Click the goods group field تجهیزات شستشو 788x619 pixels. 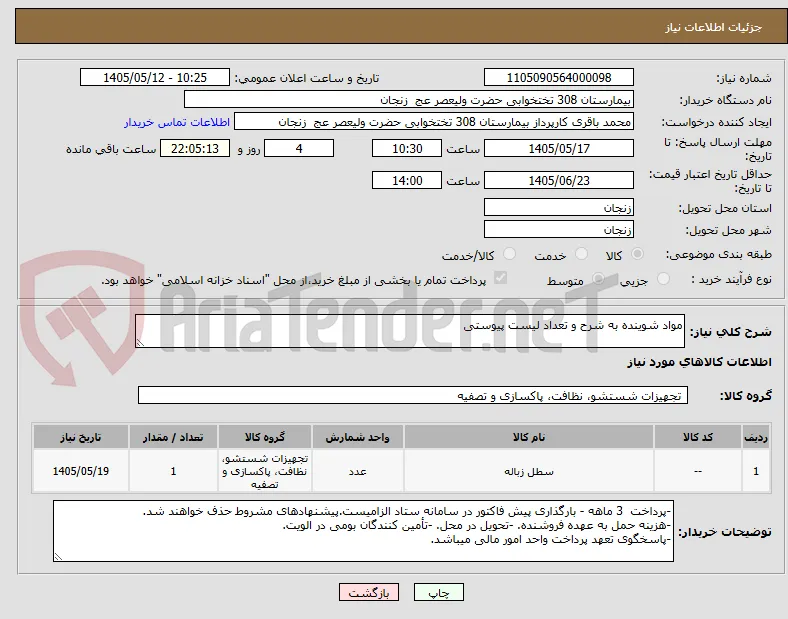(413, 395)
